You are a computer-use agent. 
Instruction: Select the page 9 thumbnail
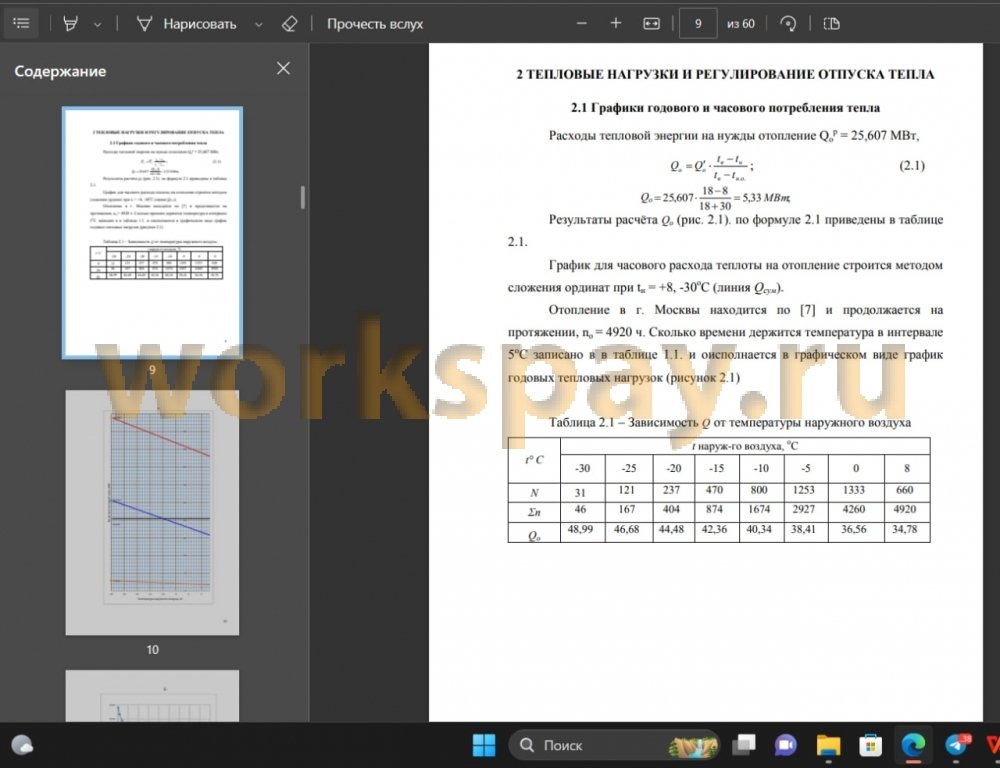(x=152, y=233)
